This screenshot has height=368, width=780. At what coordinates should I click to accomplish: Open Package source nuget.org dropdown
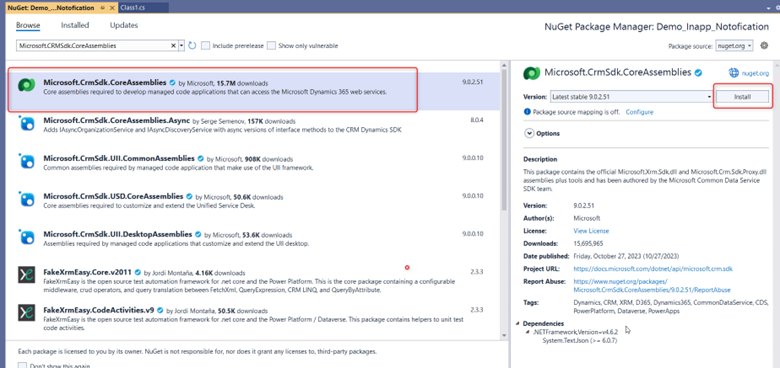pos(734,46)
